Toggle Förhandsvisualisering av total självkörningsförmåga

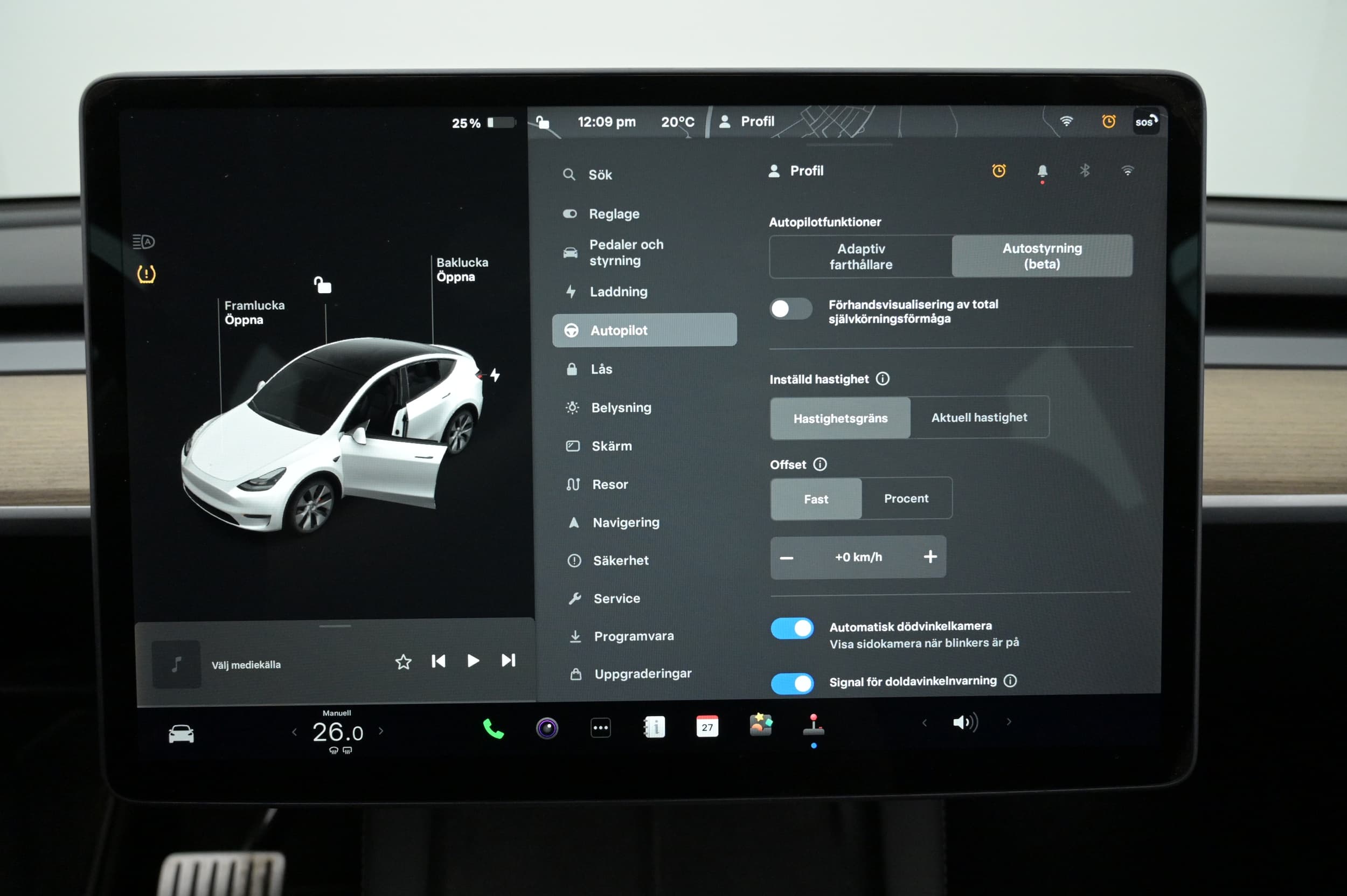pos(791,309)
